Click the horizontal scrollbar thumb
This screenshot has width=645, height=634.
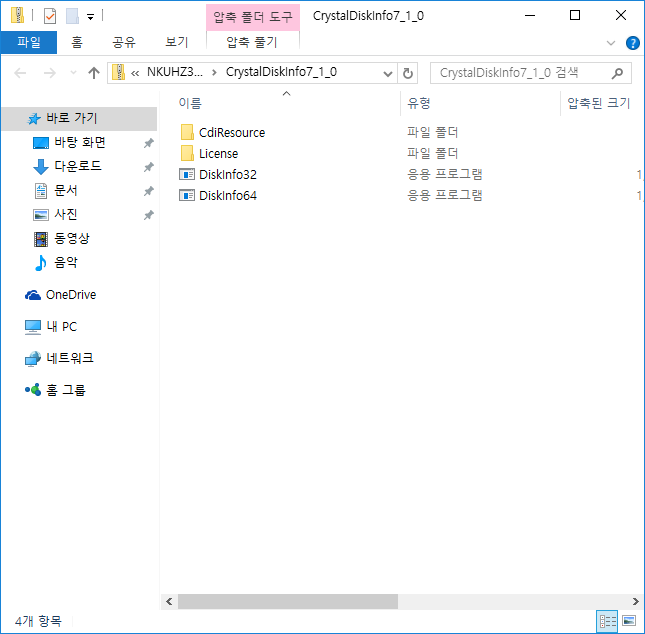tap(288, 601)
